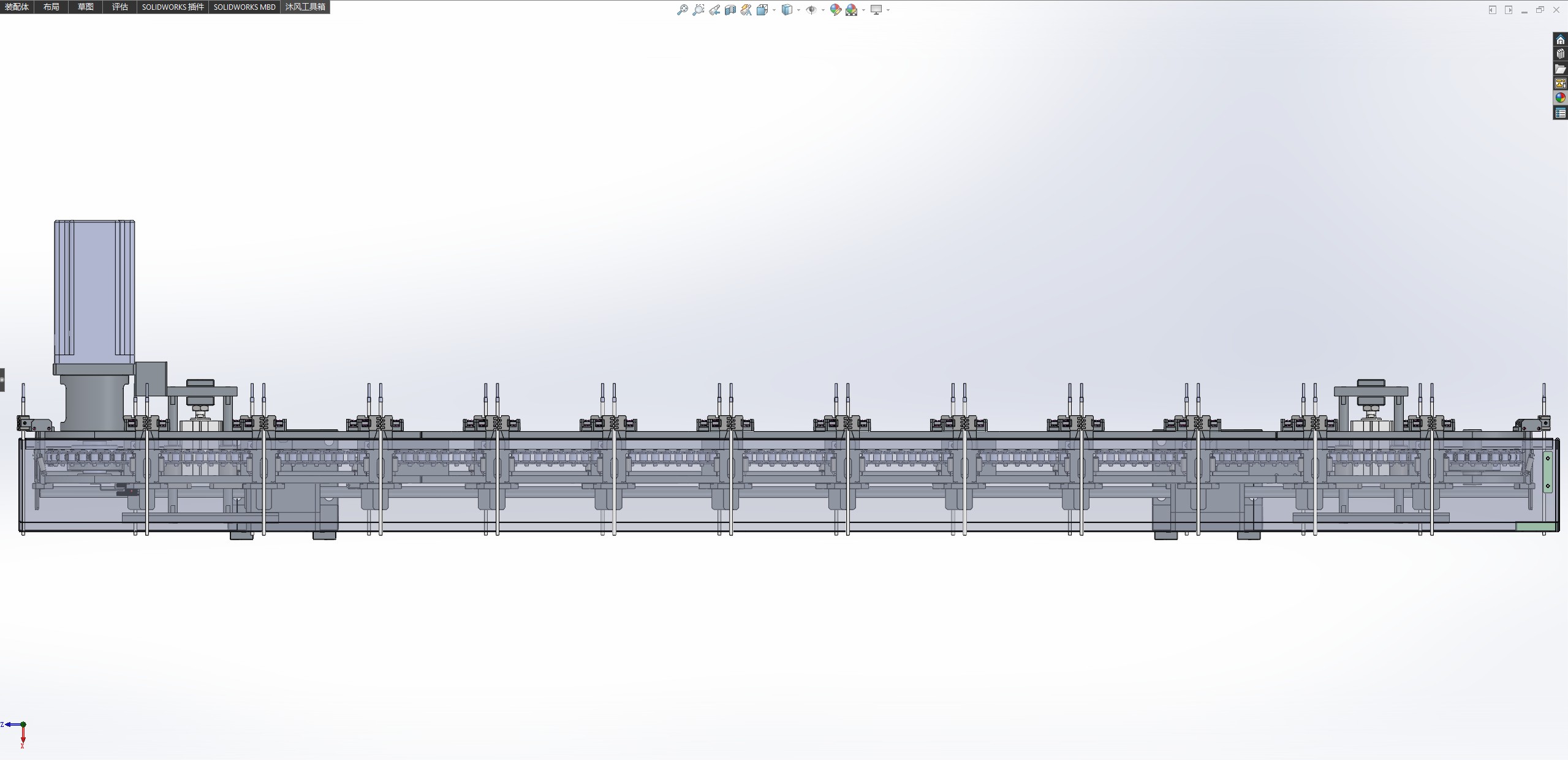
Task: Expand the View Settings monitor dropdown arrow
Action: click(888, 10)
